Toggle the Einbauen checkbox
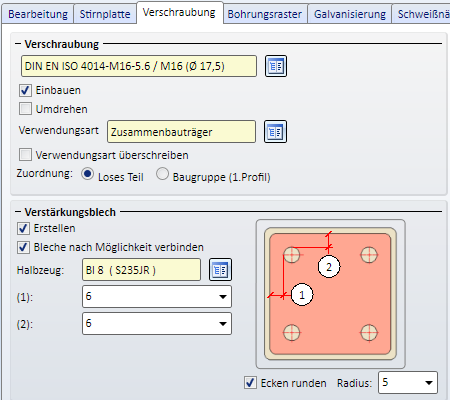Screen dimensions: 450x400 [x=26, y=90]
